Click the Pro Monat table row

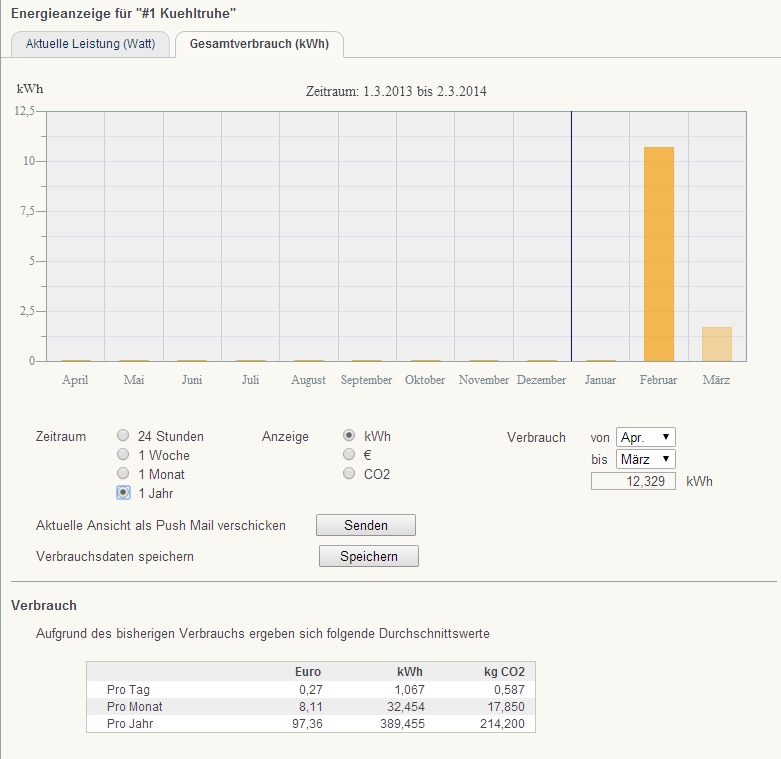[x=310, y=706]
